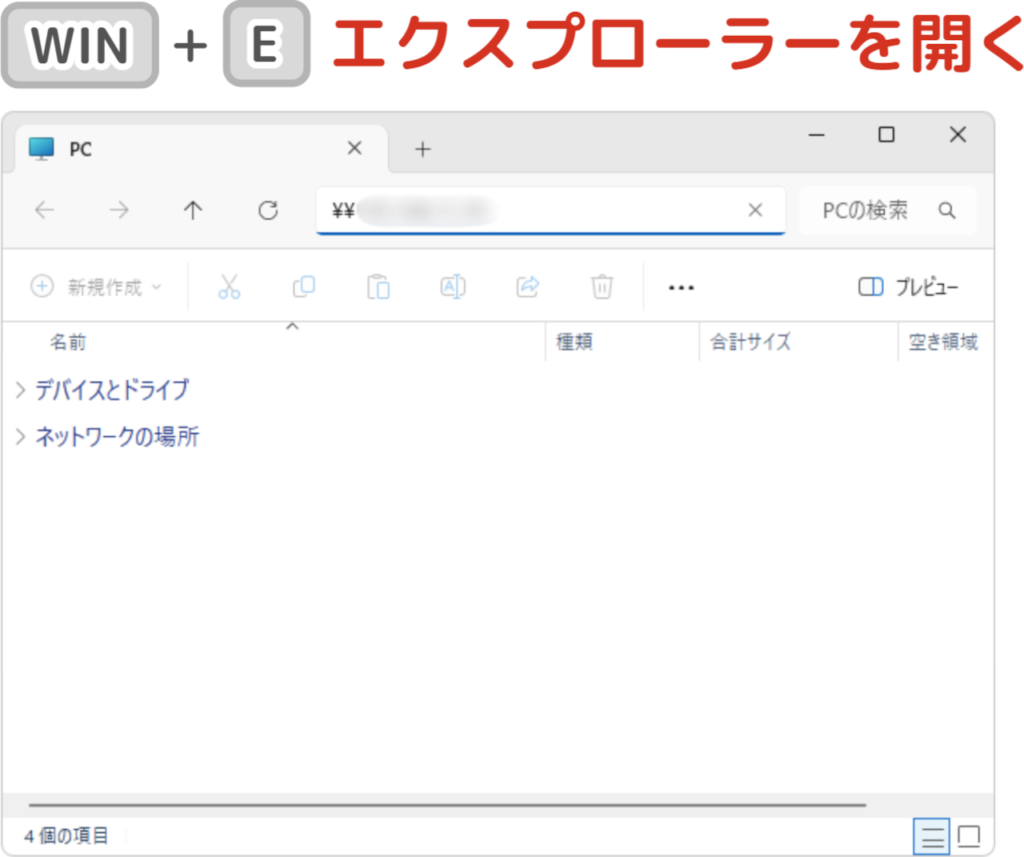Viewport: 1024px width, 857px height.
Task: Open the 新規作成 dropdown menu
Action: pos(96,287)
